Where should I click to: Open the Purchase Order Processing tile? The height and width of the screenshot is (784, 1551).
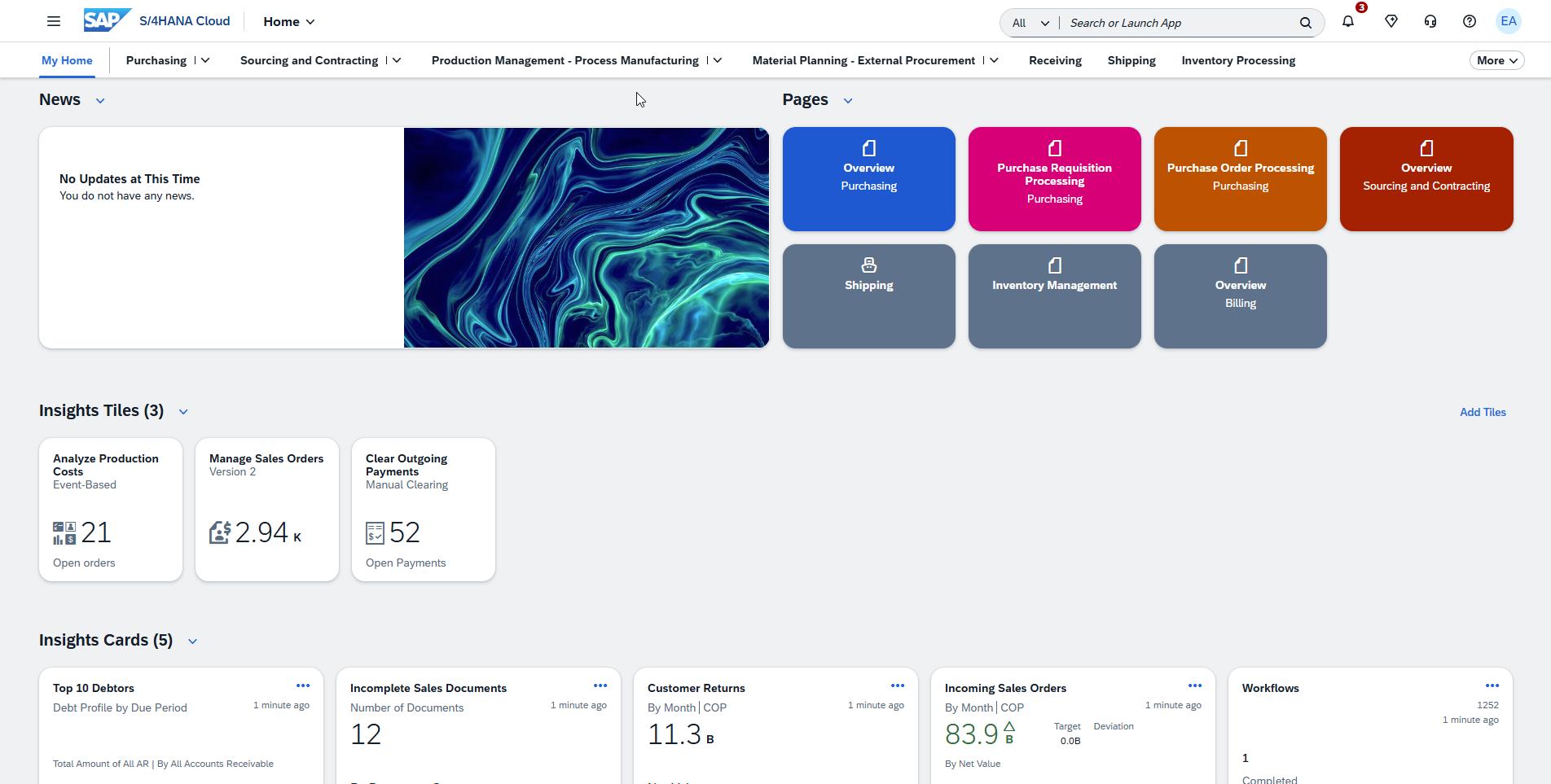(x=1240, y=178)
